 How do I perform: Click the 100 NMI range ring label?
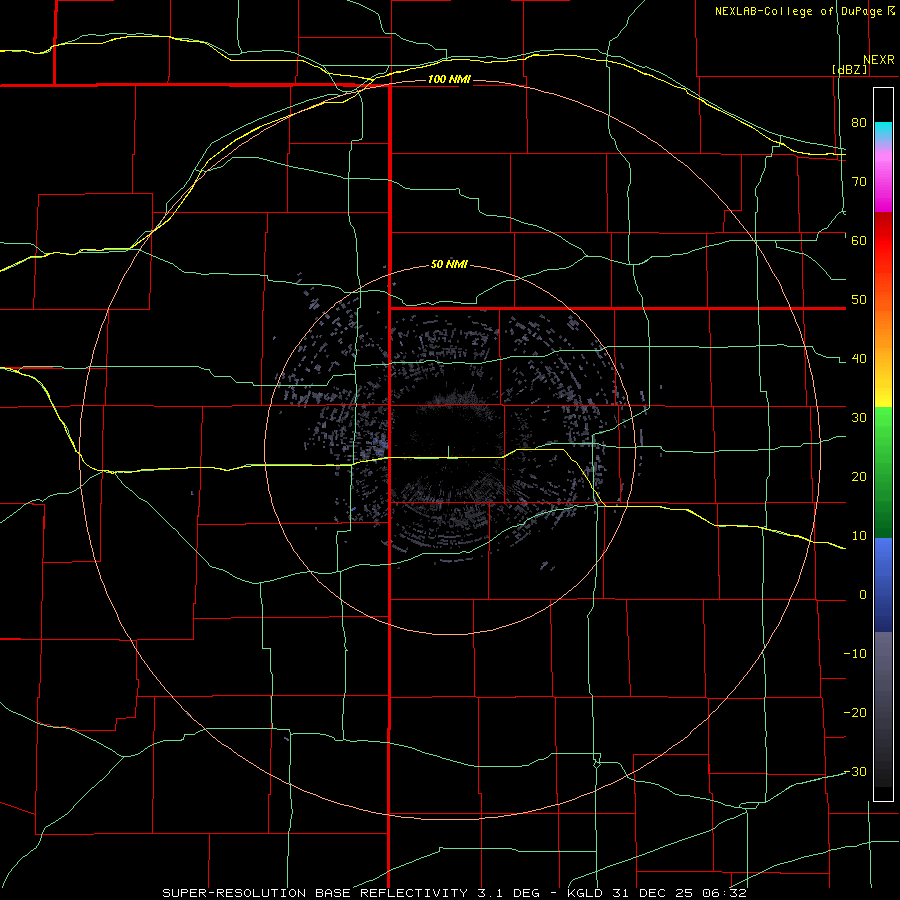click(x=449, y=79)
